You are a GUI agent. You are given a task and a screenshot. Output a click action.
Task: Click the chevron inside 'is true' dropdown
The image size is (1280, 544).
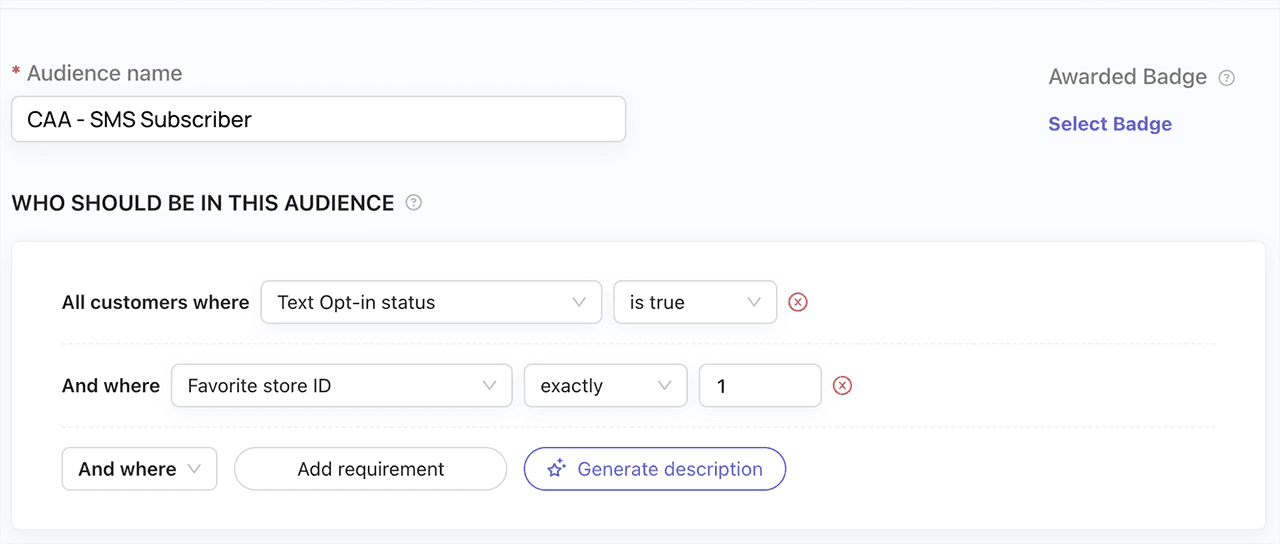pyautogui.click(x=754, y=302)
